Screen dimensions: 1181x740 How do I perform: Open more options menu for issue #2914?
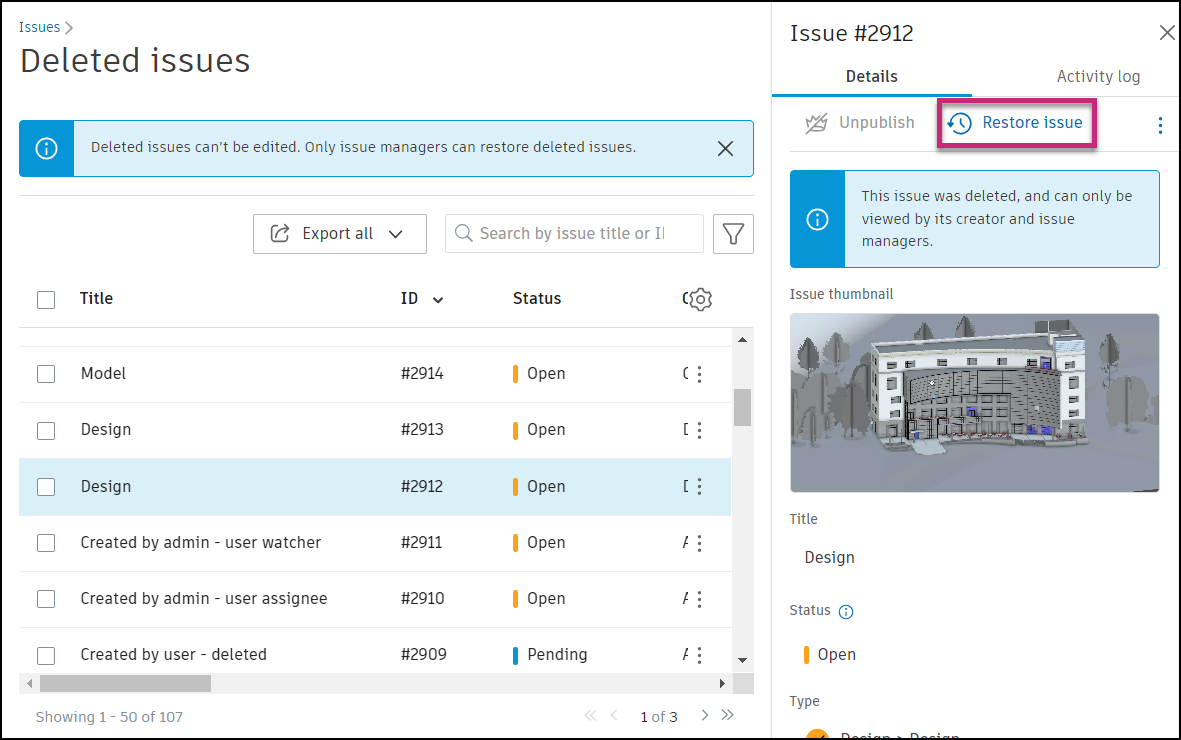699,374
